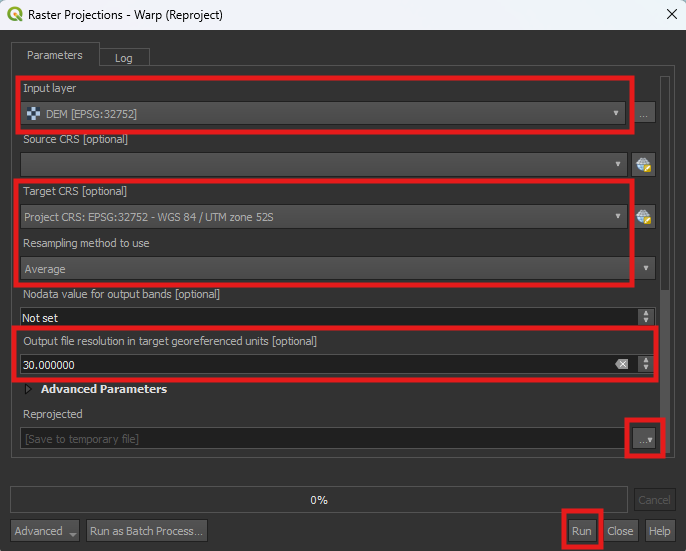This screenshot has height=551, width=686.
Task: Increase output resolution using up arrow
Action: (x=645, y=360)
